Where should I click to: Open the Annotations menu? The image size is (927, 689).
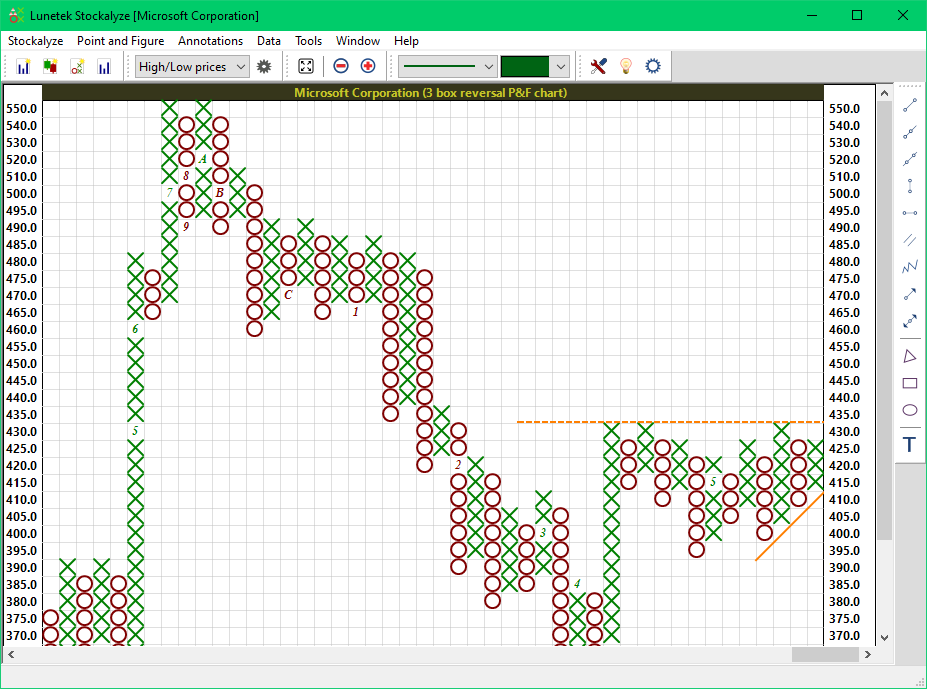click(x=210, y=41)
